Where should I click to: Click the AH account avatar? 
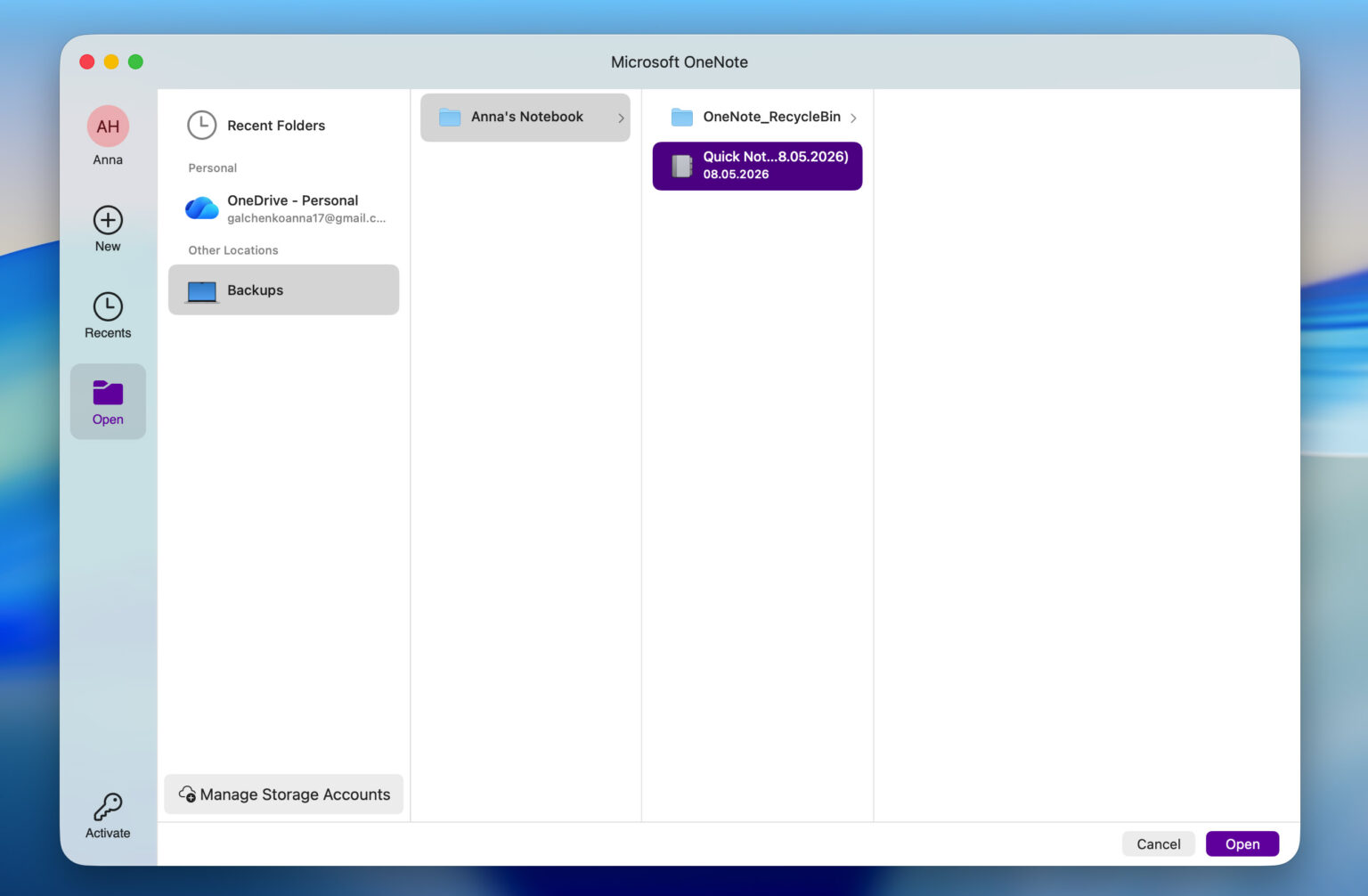pos(108,126)
